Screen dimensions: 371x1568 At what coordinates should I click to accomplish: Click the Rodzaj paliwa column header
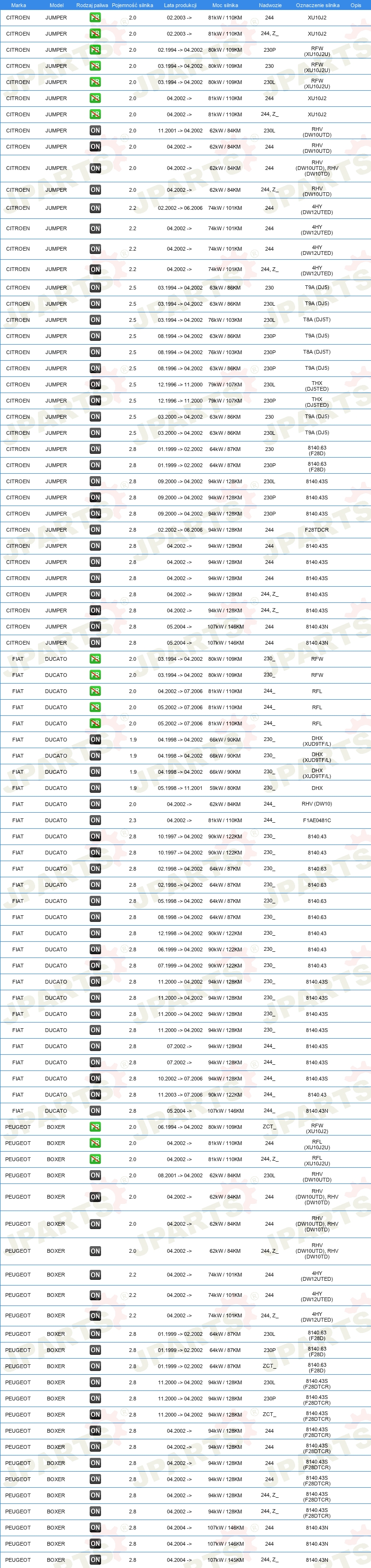(x=93, y=5)
